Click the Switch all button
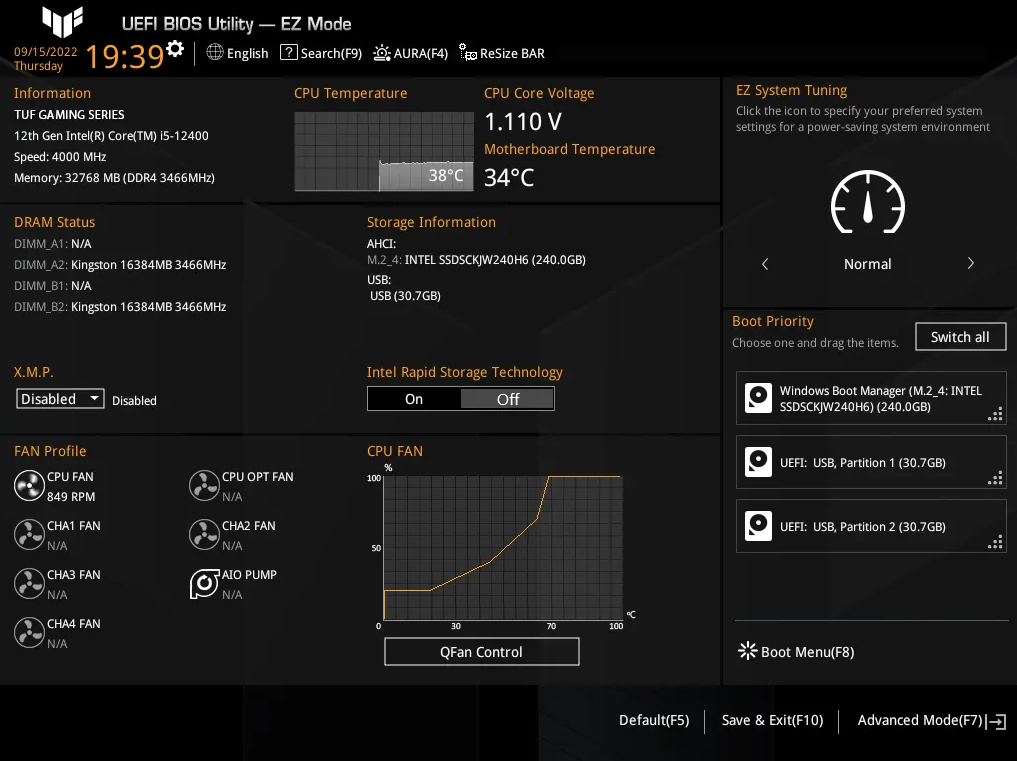1017x761 pixels. click(960, 337)
